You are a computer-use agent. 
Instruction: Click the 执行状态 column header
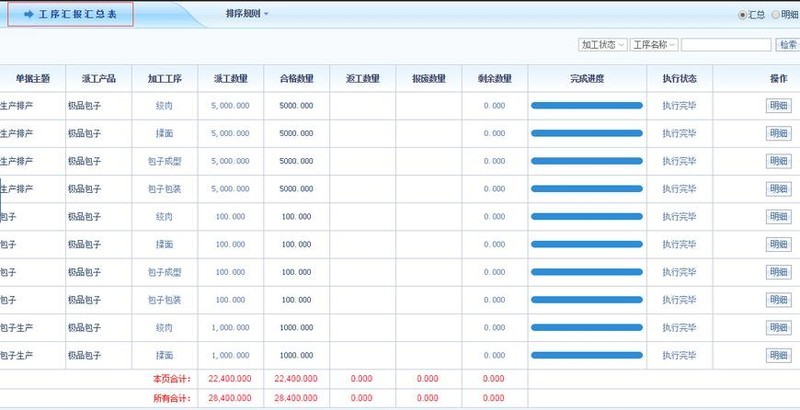tap(680, 79)
